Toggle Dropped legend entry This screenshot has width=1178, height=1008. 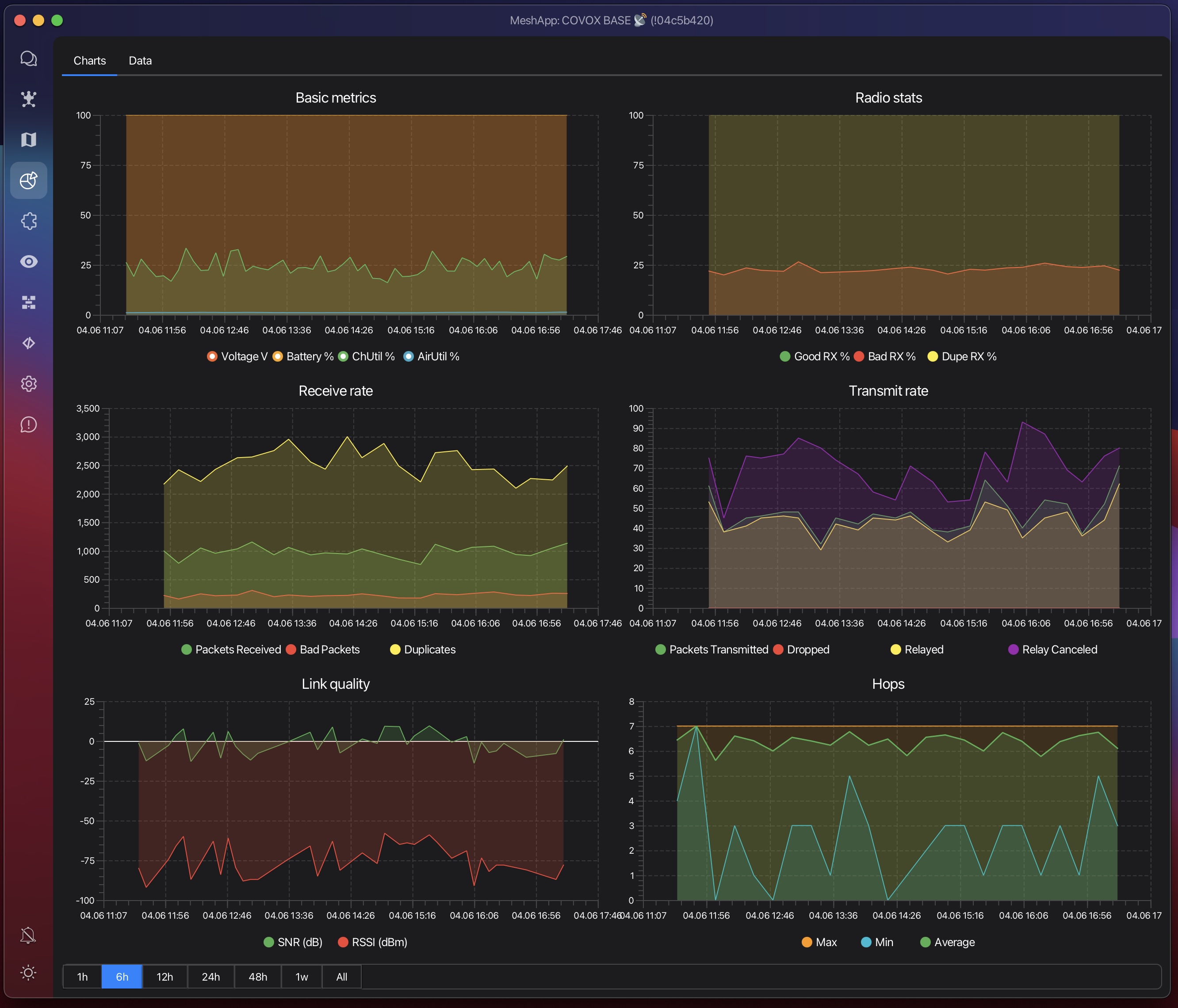[801, 649]
